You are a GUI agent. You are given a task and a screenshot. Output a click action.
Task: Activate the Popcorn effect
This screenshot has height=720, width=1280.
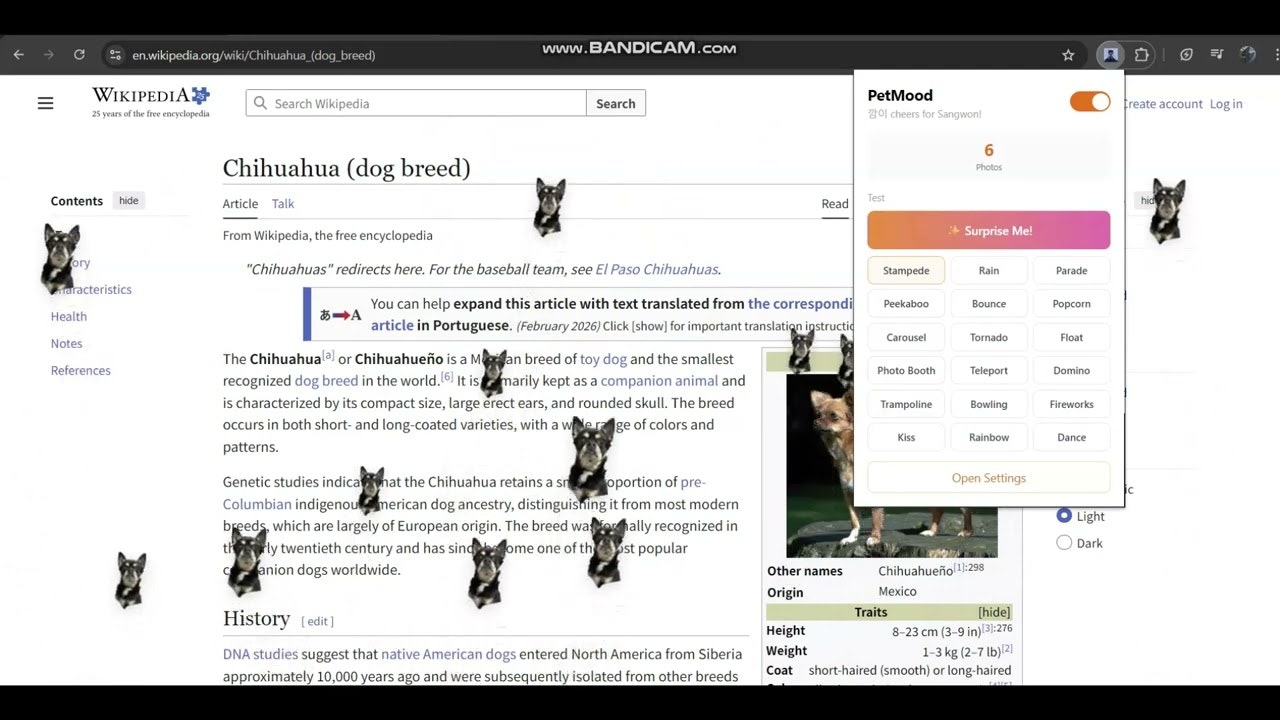coord(1072,303)
